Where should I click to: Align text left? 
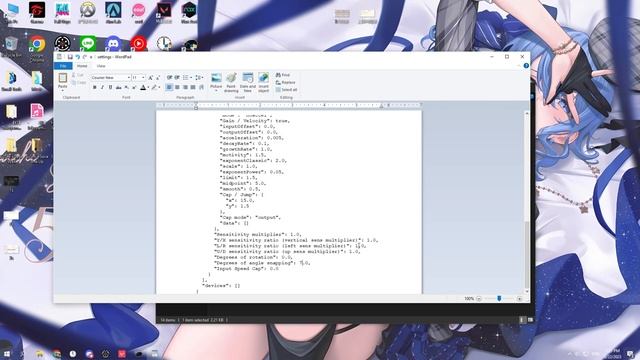tap(169, 87)
